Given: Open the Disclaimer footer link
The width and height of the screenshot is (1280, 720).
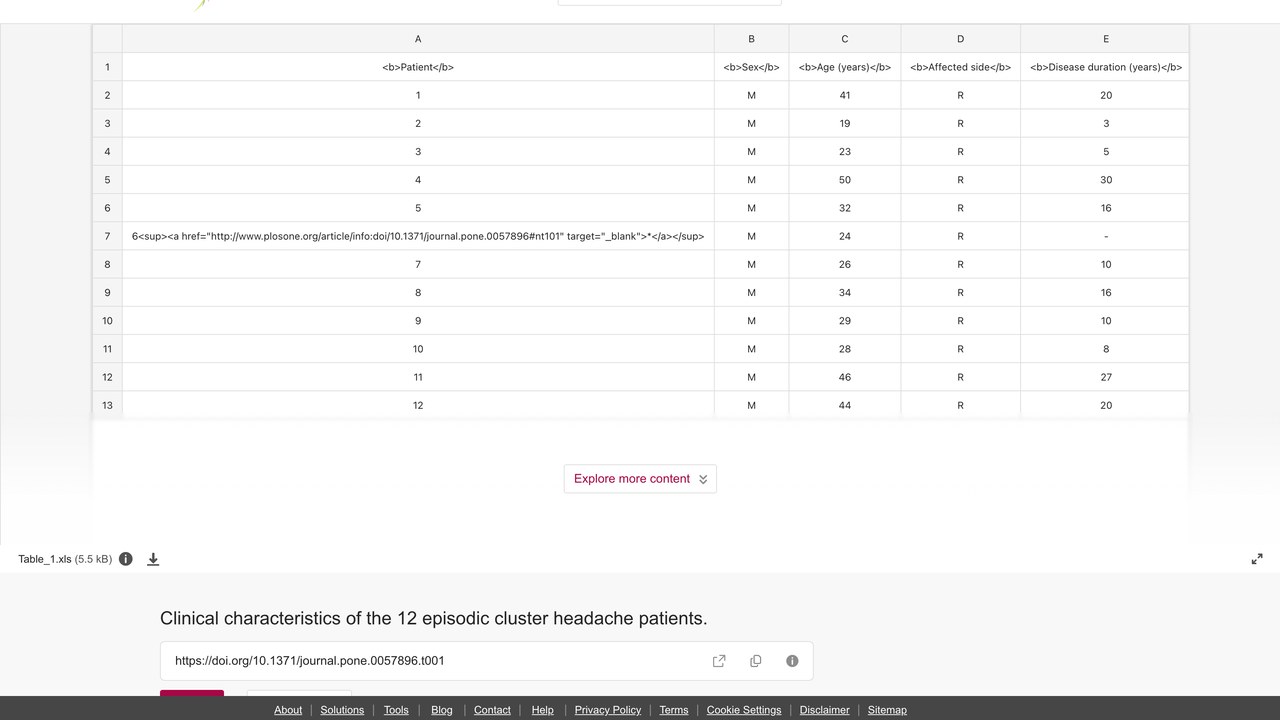Looking at the screenshot, I should coord(825,710).
